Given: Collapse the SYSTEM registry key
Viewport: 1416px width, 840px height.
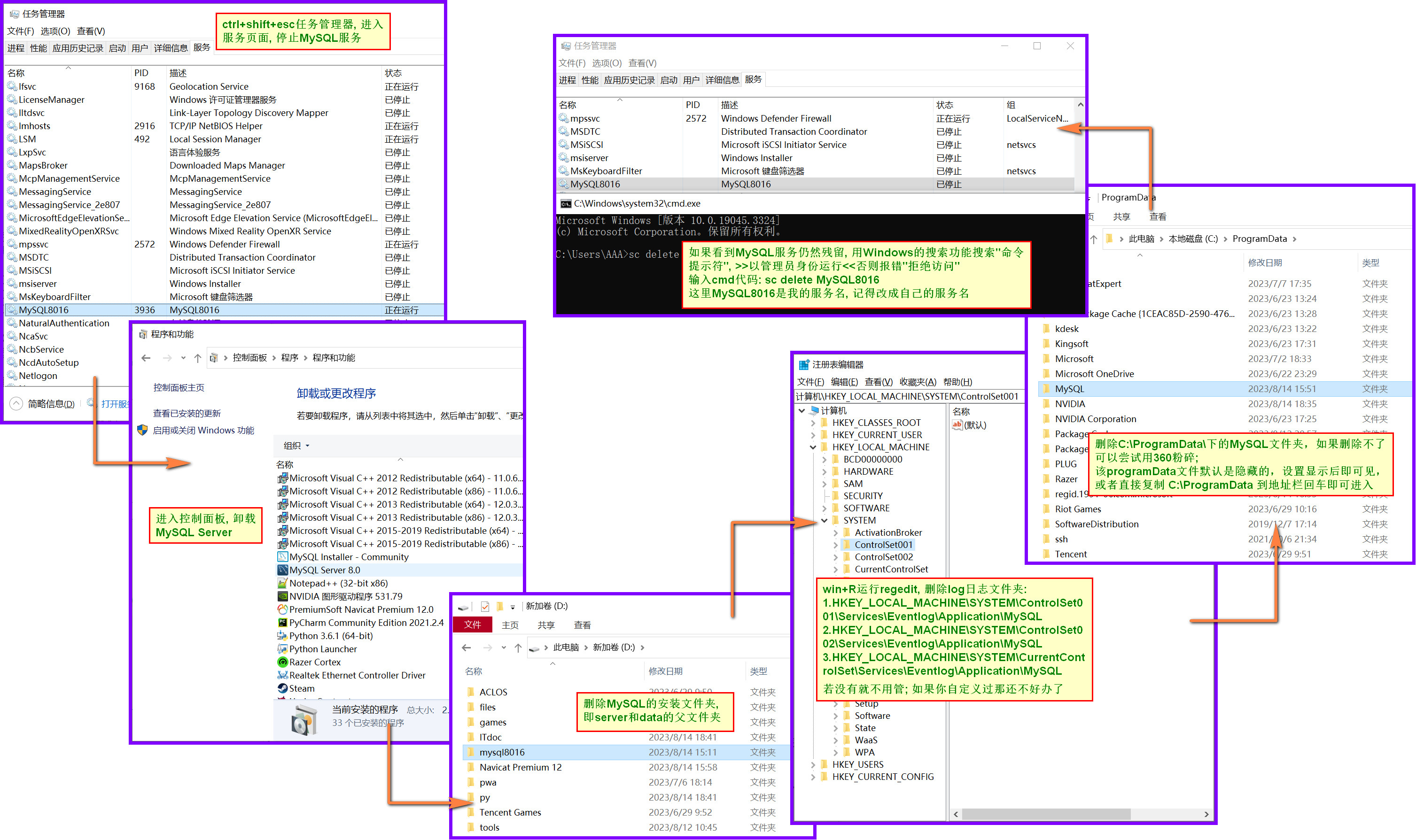Looking at the screenshot, I should coord(825,520).
